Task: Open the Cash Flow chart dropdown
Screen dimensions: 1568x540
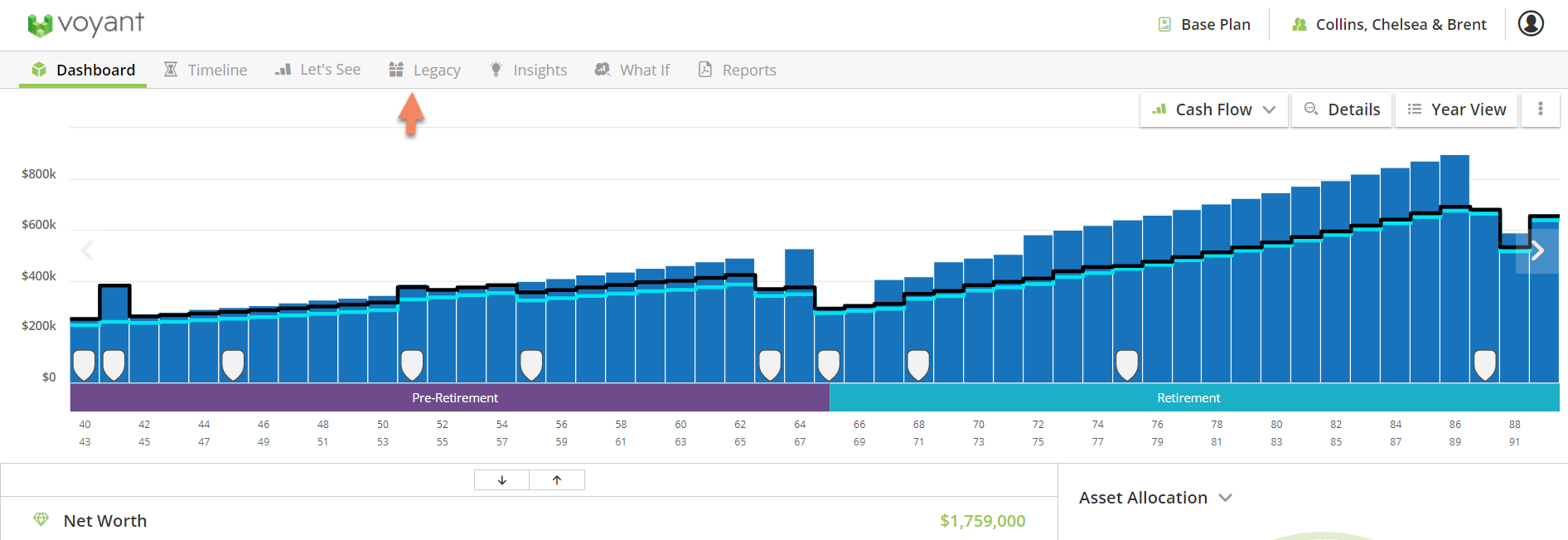Action: click(1213, 109)
